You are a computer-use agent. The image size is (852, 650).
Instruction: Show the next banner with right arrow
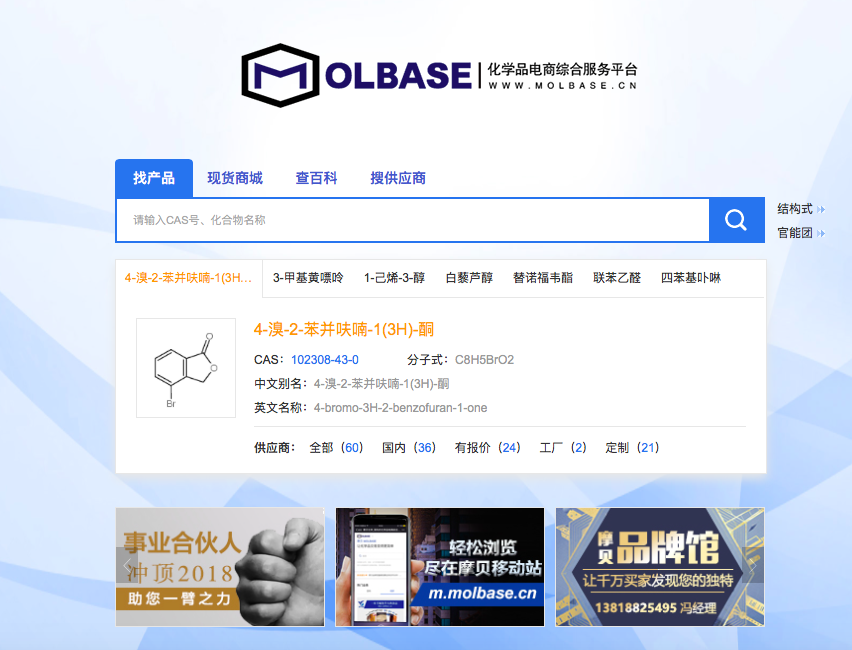(x=753, y=566)
